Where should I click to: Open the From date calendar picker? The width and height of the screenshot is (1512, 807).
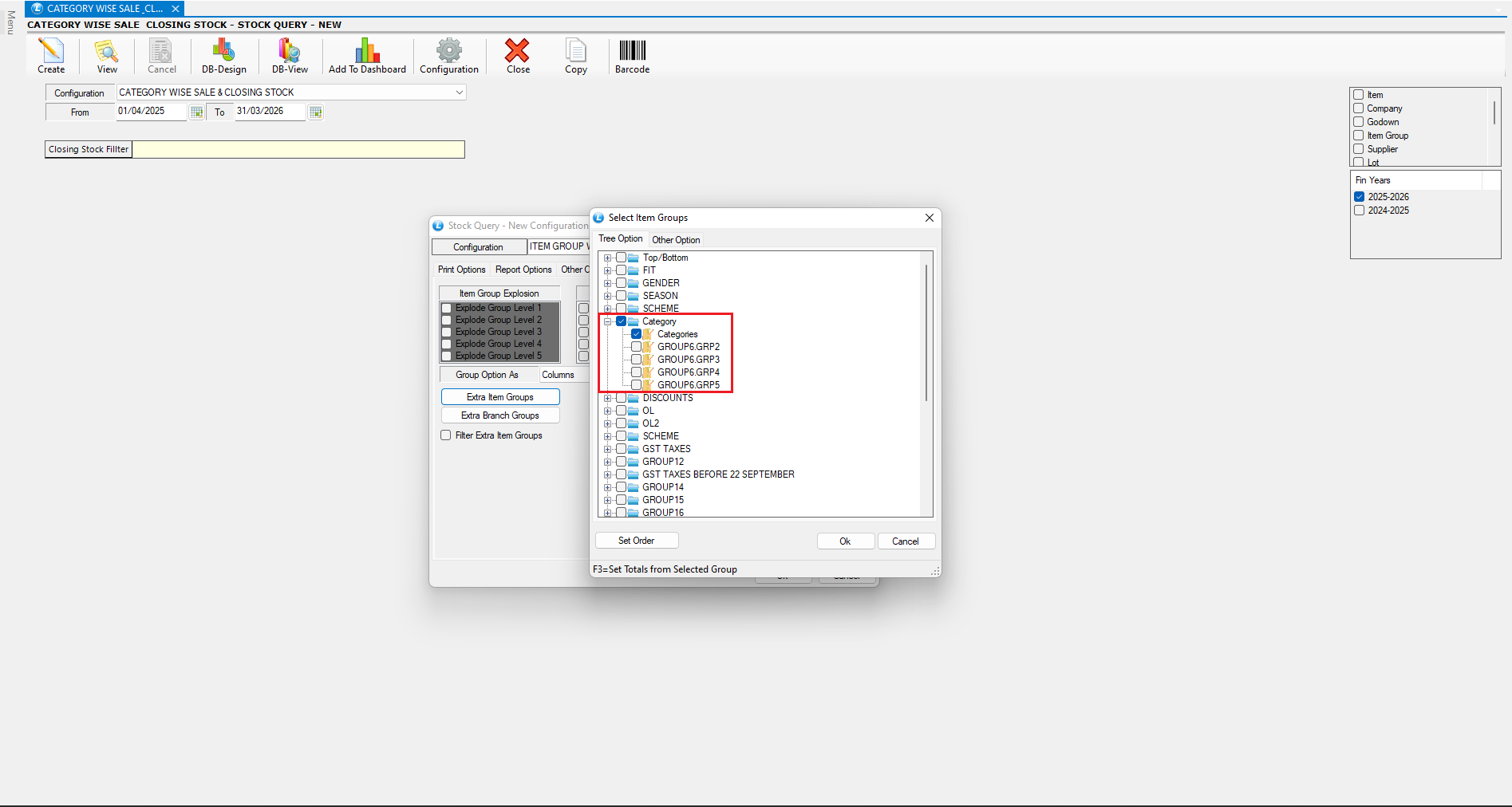coord(196,112)
